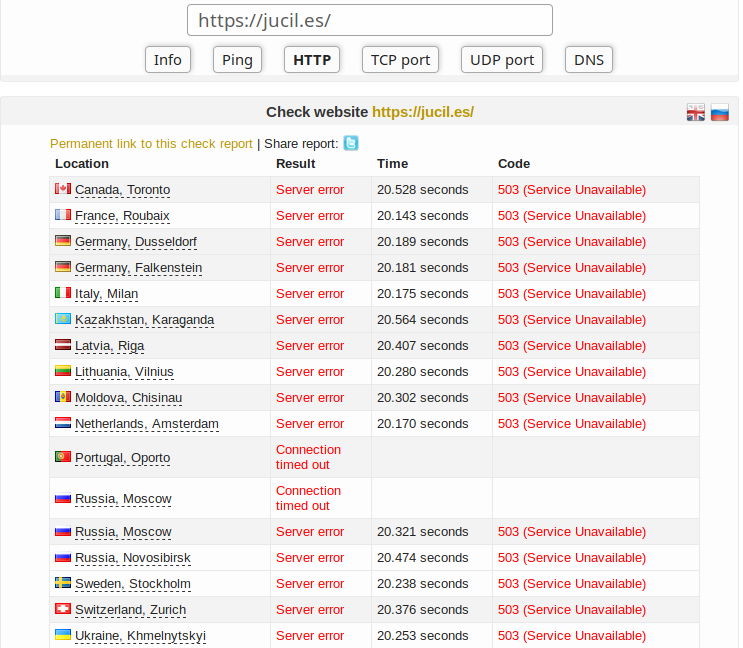Viewport: 743px width, 648px height.
Task: Click the Moldova flag icon
Action: coord(63,397)
